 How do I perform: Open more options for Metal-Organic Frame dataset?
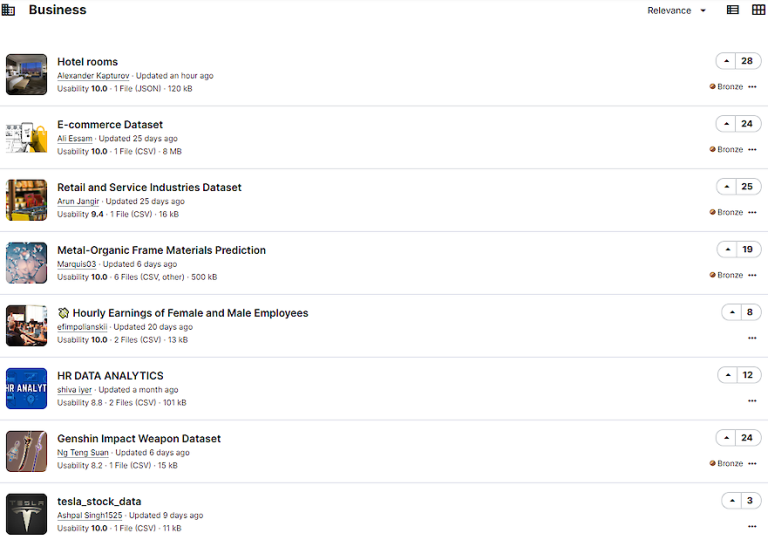coord(752,275)
